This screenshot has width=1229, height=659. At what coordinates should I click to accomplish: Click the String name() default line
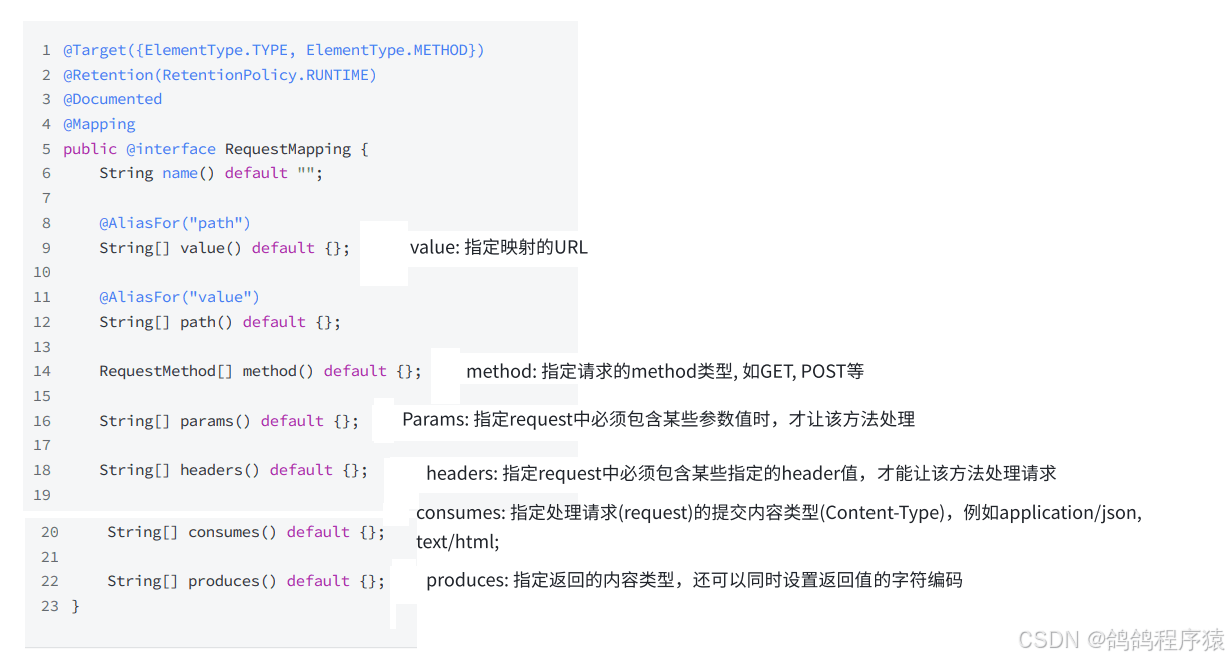pos(211,173)
